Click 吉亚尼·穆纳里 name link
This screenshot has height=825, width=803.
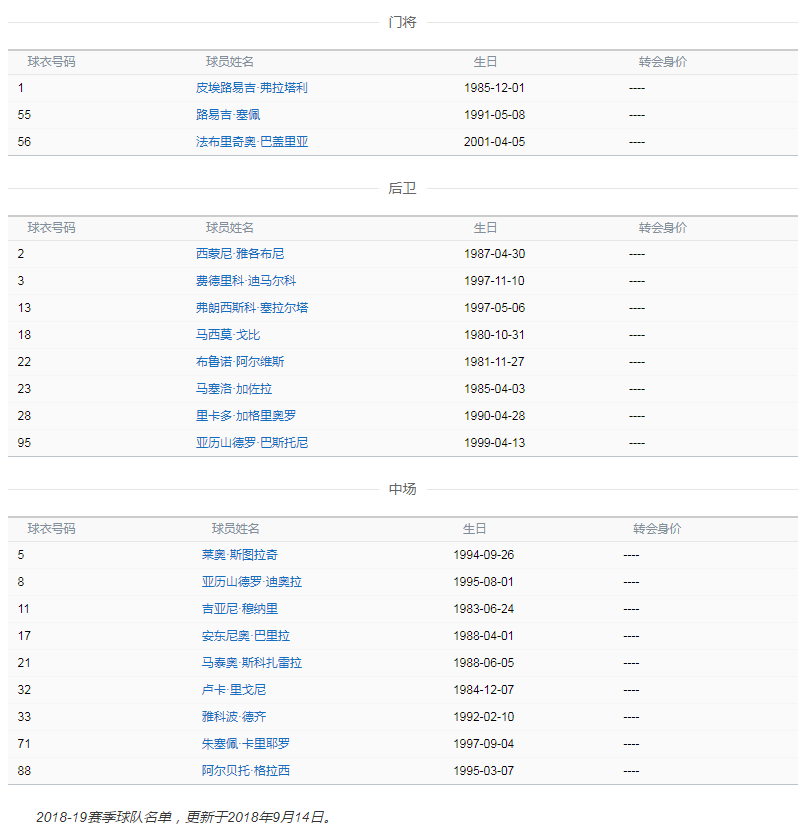coord(239,609)
